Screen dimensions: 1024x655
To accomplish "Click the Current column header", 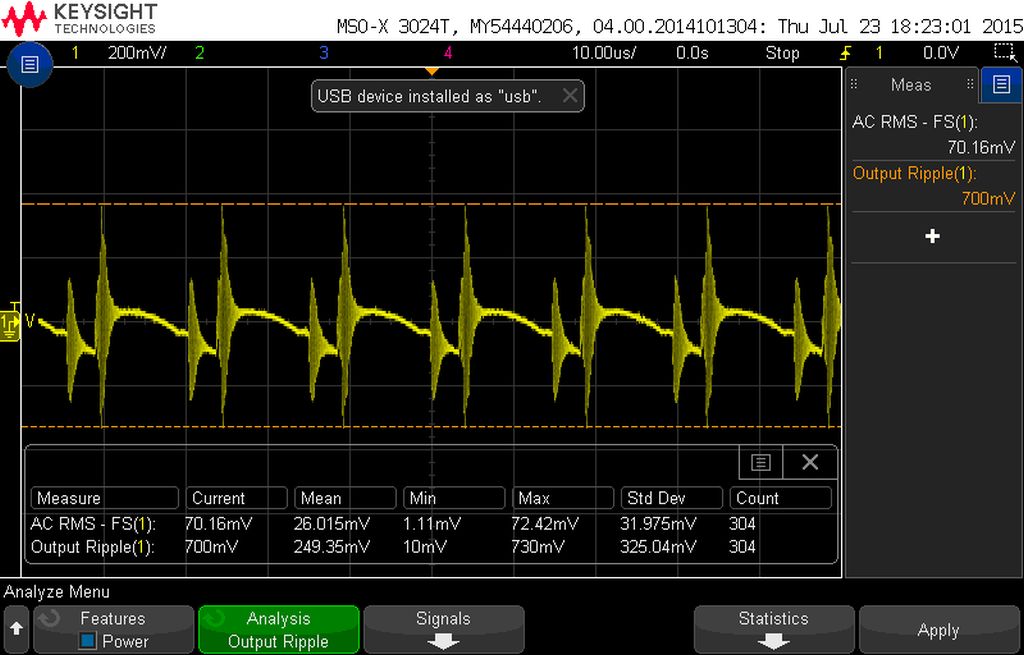I will [236, 498].
